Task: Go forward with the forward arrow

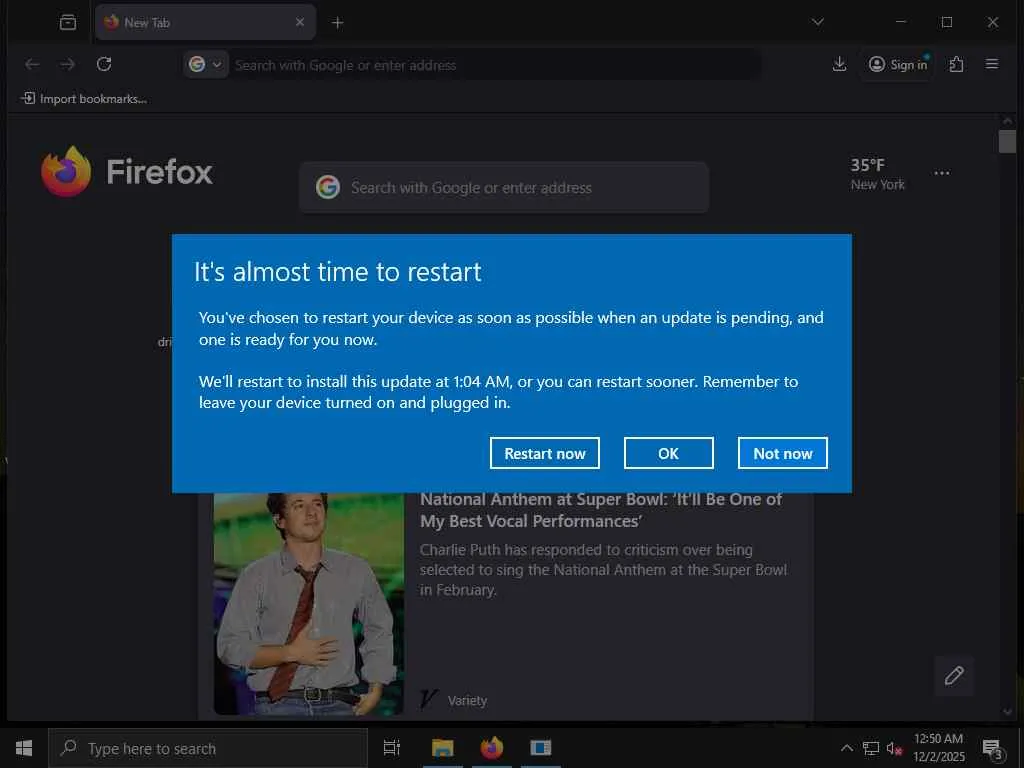Action: (67, 64)
